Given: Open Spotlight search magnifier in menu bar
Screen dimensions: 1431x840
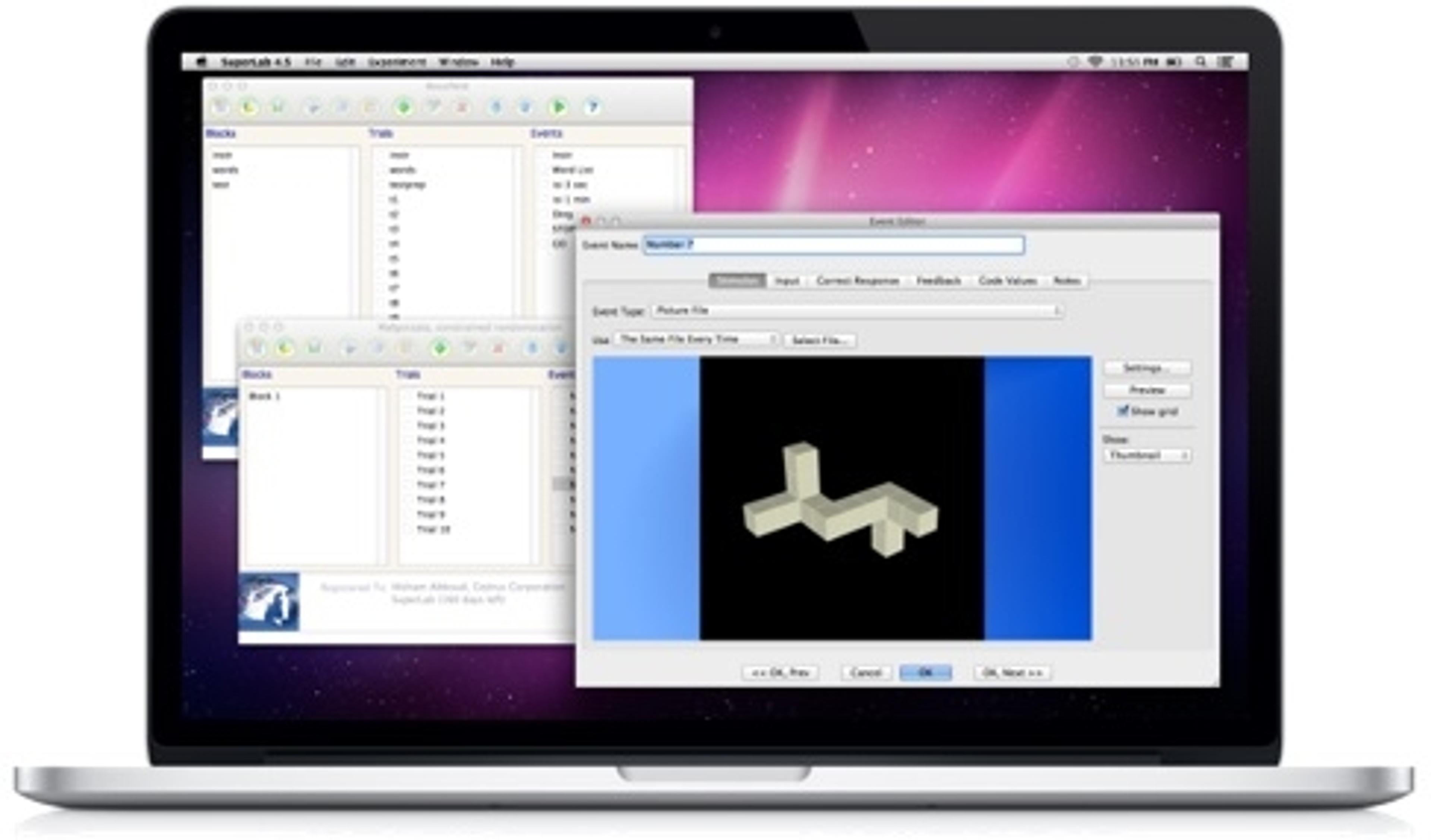Looking at the screenshot, I should 1200,62.
